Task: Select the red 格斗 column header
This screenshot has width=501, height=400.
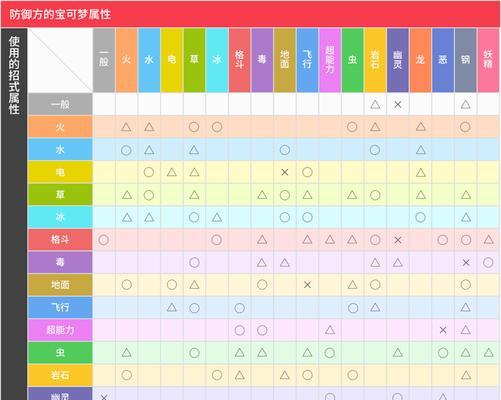Action: pos(239,60)
